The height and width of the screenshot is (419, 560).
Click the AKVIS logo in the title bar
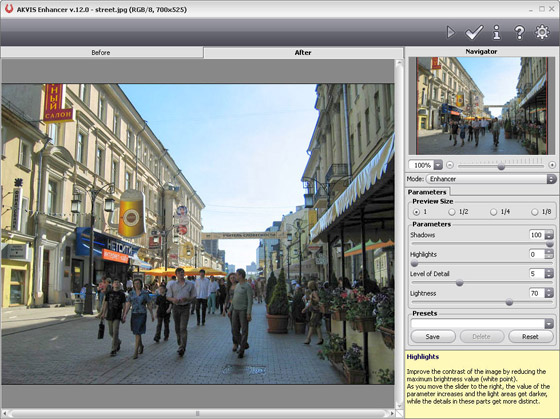[x=9, y=9]
